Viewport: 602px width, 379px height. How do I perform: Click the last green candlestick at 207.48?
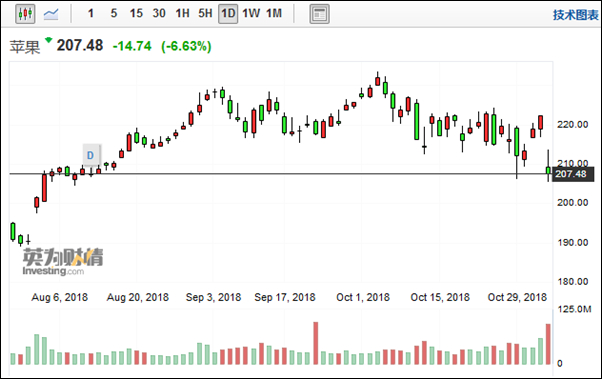tap(548, 170)
